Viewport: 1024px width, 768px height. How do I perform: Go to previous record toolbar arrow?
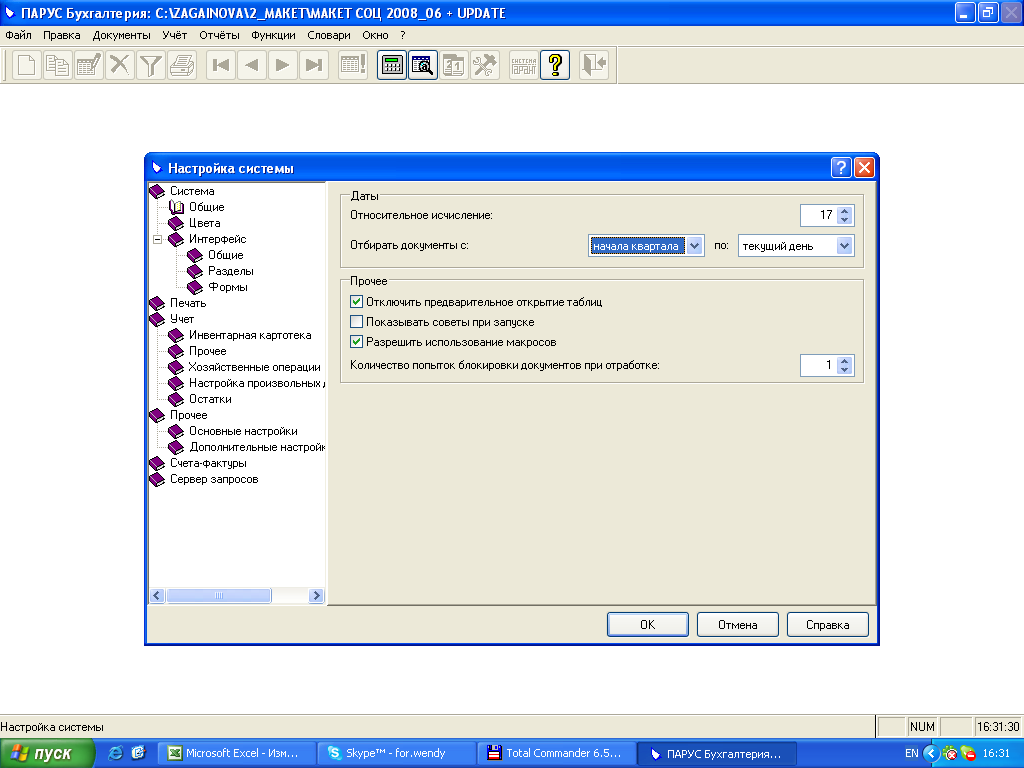(251, 65)
